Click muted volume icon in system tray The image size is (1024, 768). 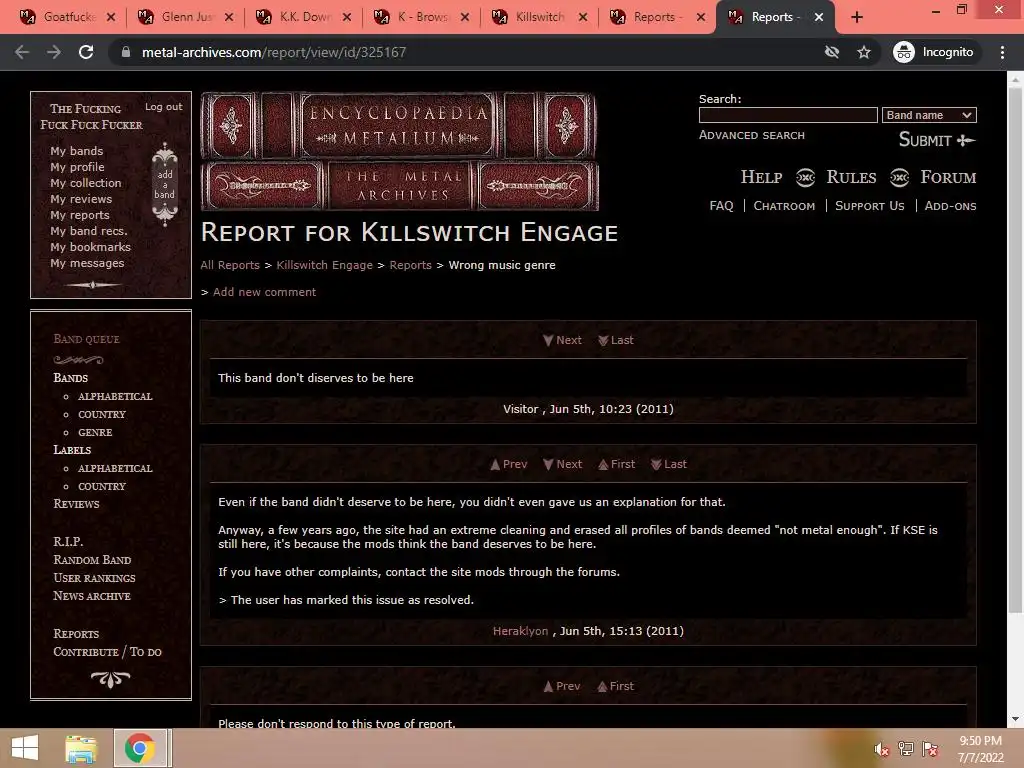coord(881,749)
